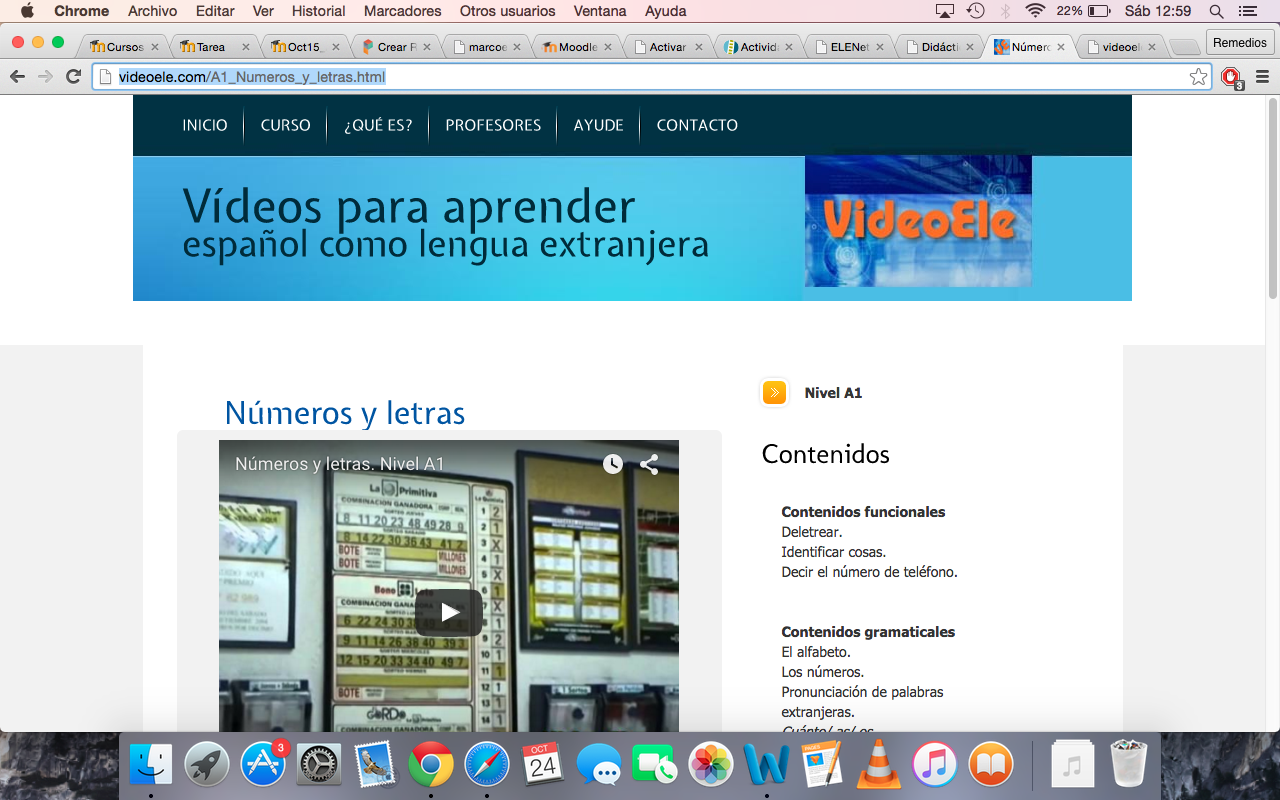Viewport: 1280px width, 800px height.
Task: Go to the CURSO page
Action: 285,125
